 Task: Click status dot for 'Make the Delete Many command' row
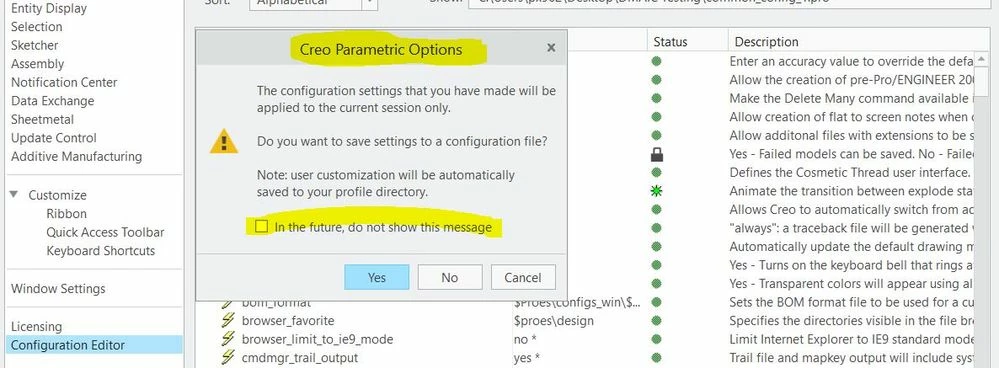656,99
